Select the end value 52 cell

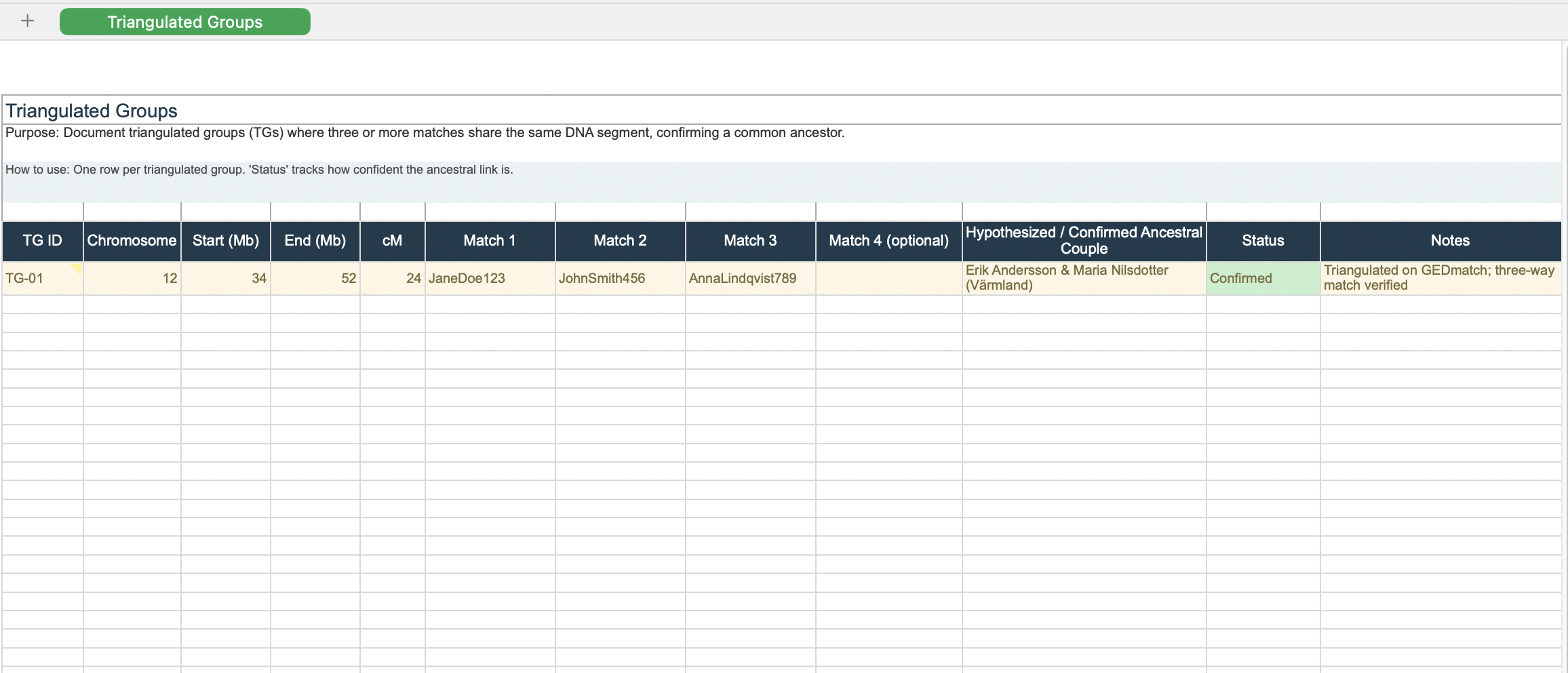tap(315, 278)
